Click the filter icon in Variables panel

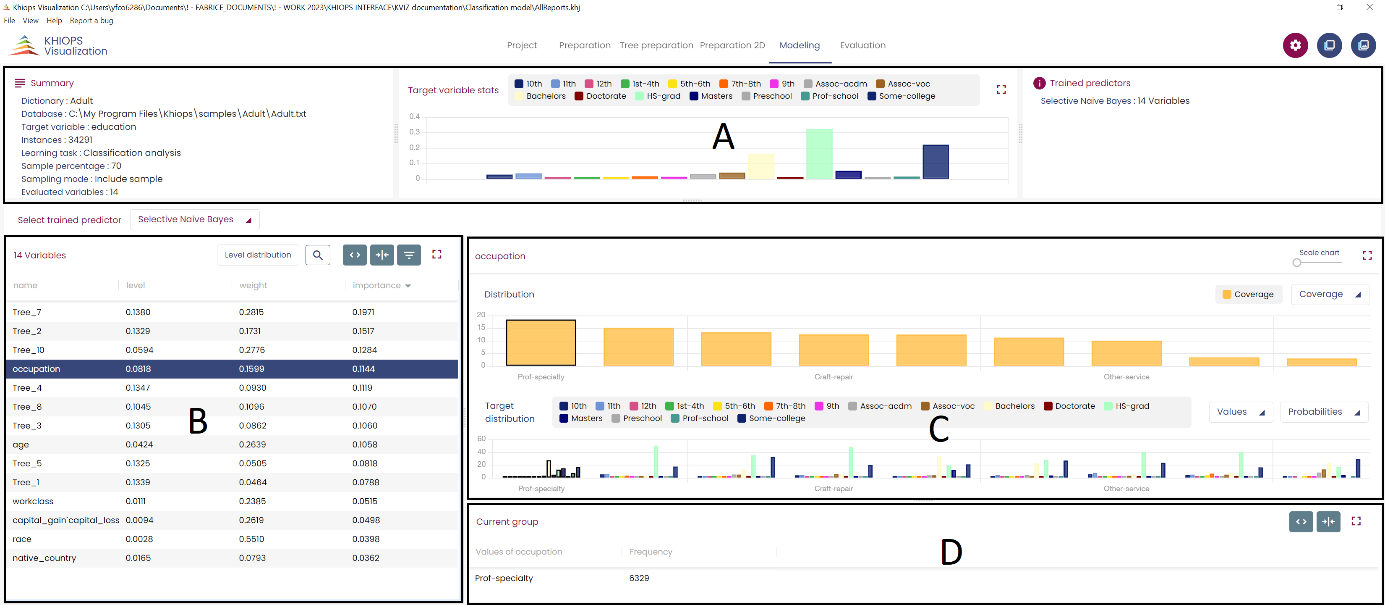[409, 255]
